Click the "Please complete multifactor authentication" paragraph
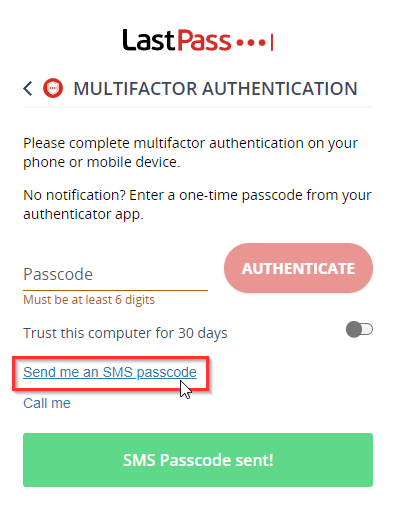This screenshot has width=396, height=512. click(190, 153)
